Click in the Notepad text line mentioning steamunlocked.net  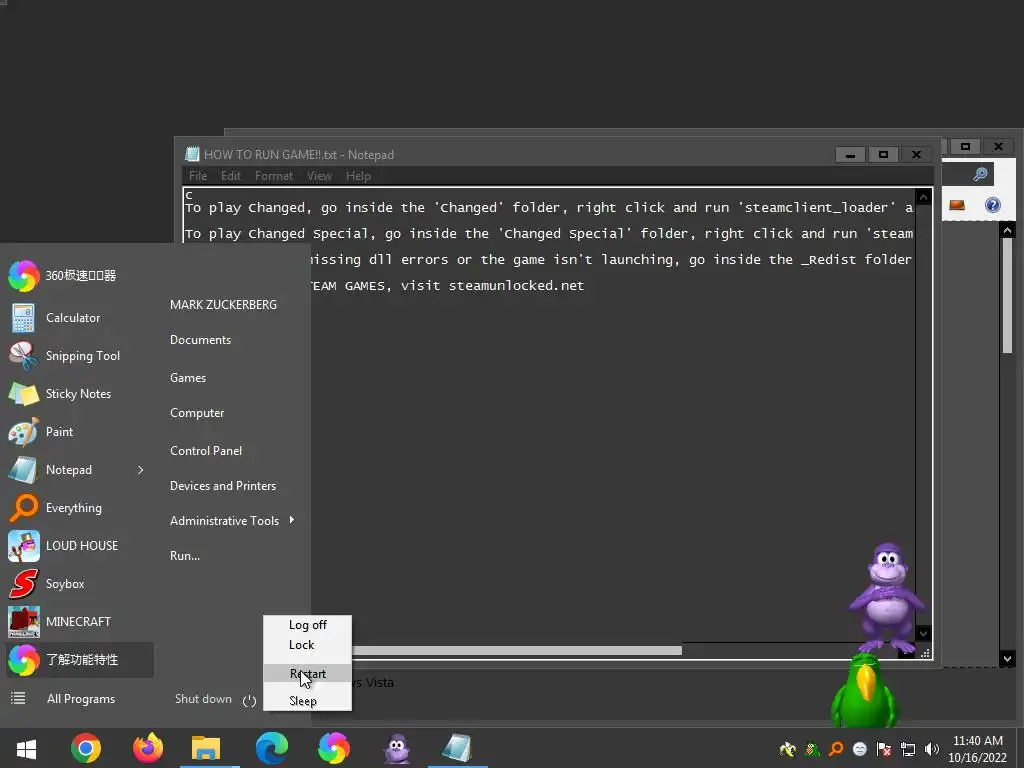point(447,286)
